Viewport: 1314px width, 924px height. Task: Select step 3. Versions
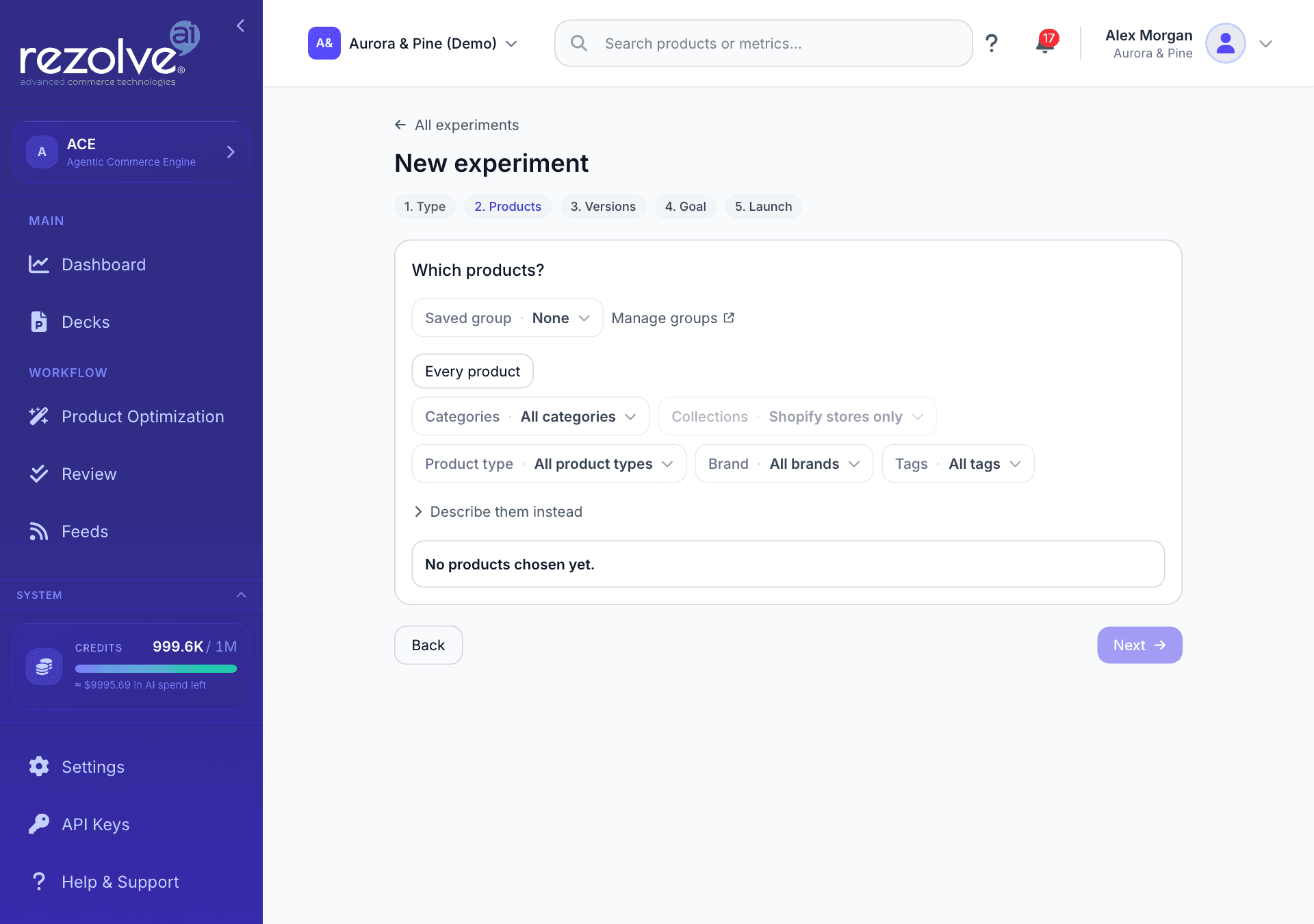pyautogui.click(x=603, y=207)
